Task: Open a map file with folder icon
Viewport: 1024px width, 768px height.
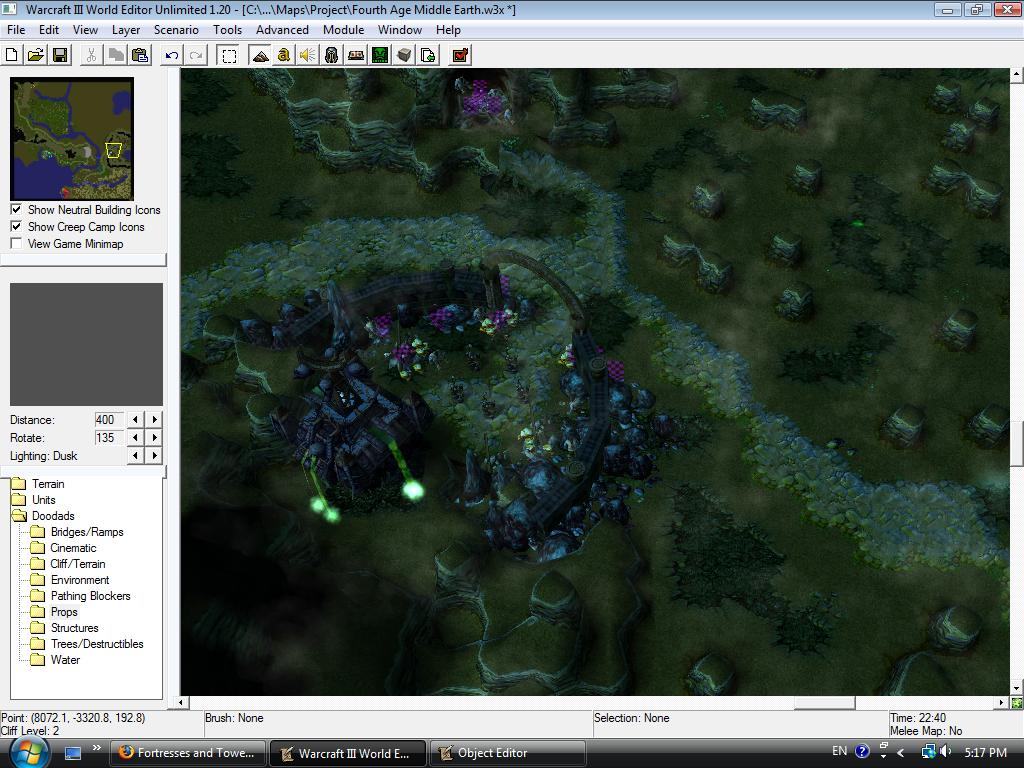Action: click(x=36, y=56)
